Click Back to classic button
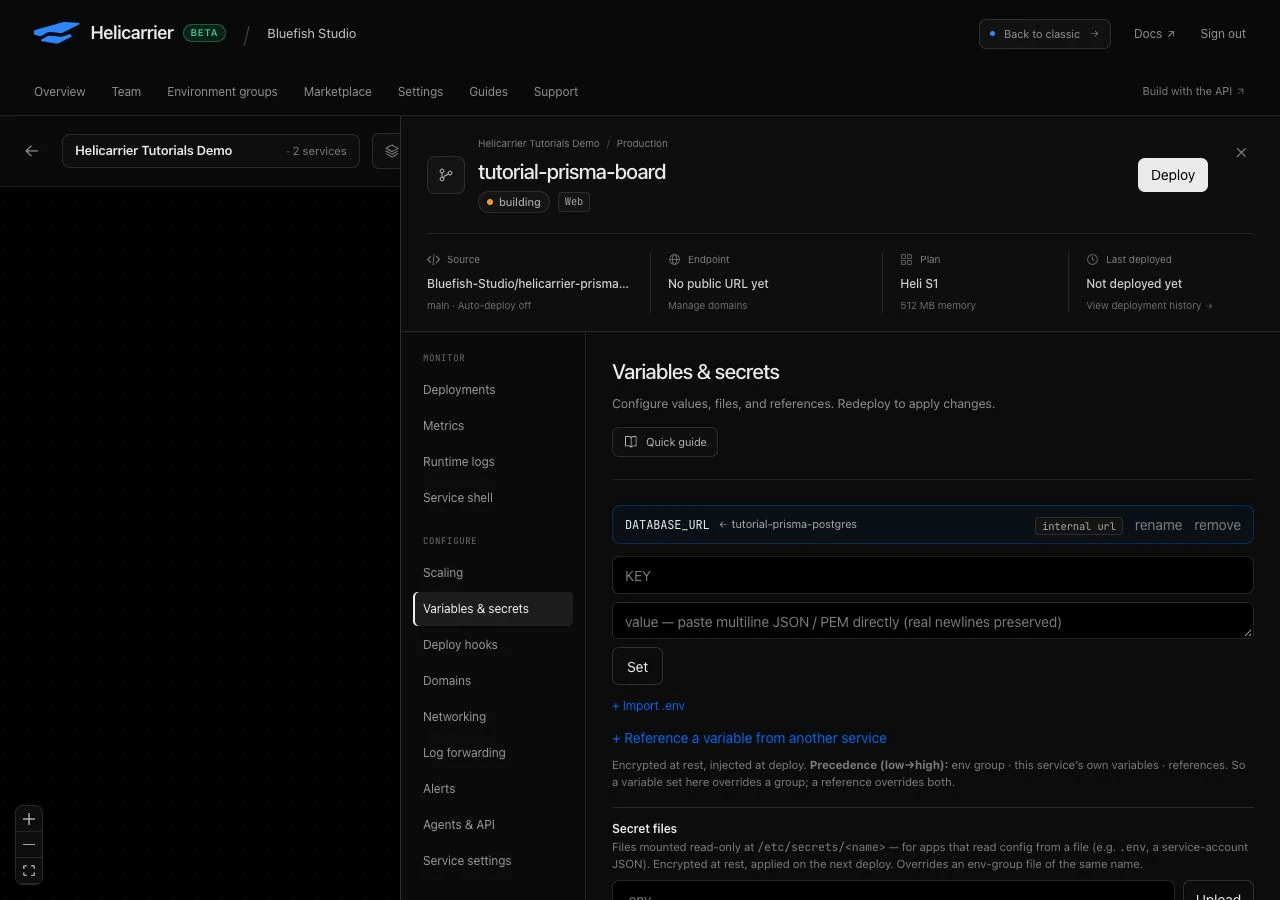Viewport: 1280px width, 900px height. tap(1045, 34)
